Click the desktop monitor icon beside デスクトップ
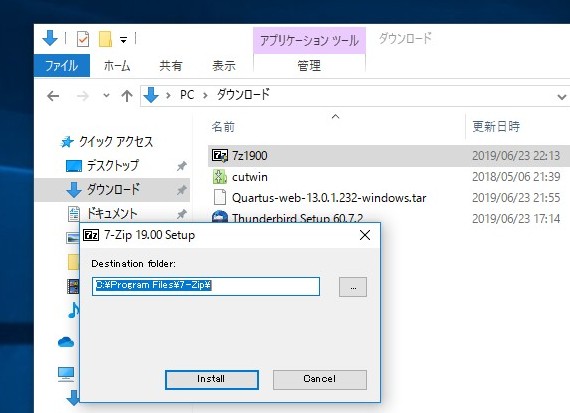 [74, 166]
